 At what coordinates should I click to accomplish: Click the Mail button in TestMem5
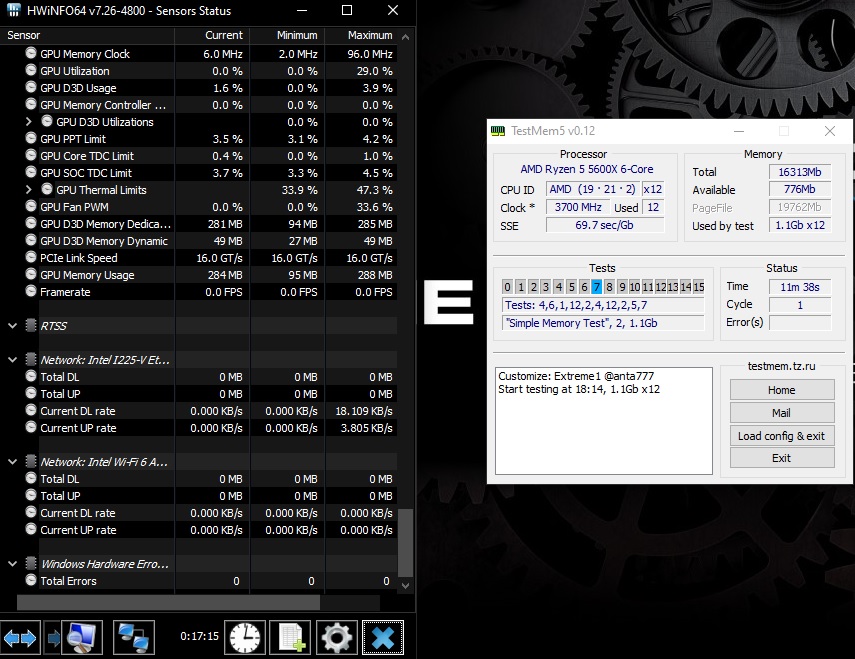[782, 413]
